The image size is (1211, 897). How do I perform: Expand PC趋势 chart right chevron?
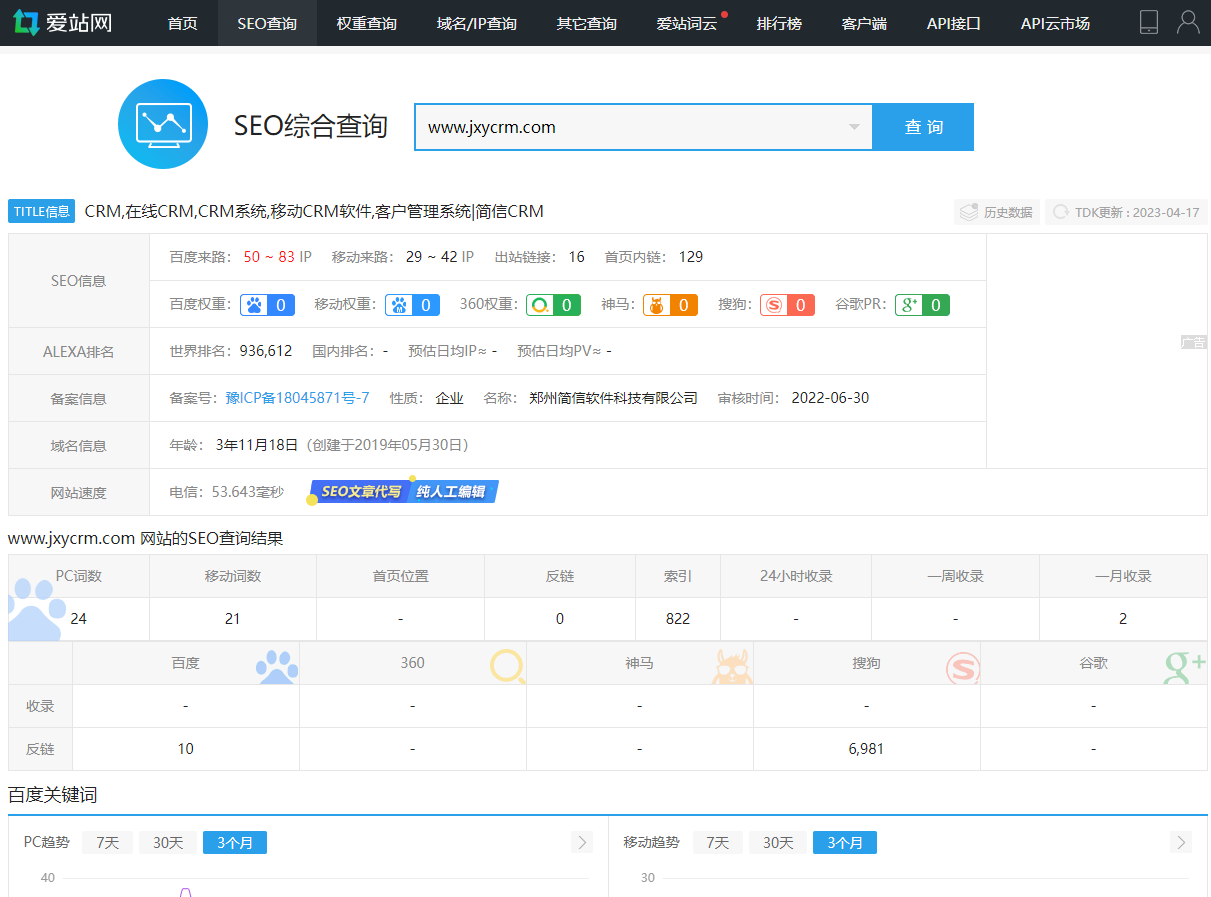click(x=582, y=842)
